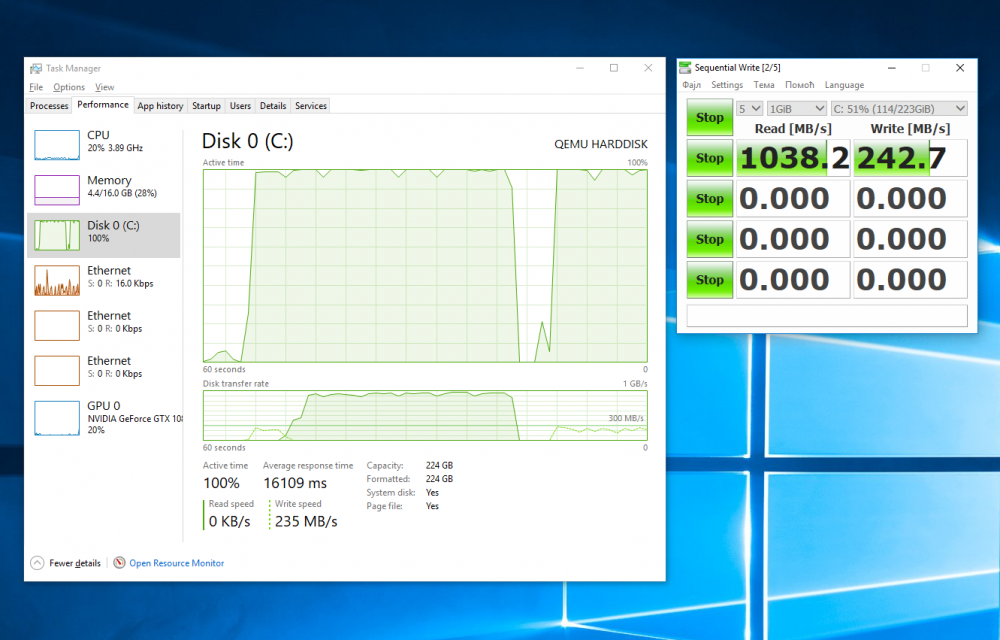This screenshot has height=640, width=1000.
Task: Maximize the Task Manager window
Action: point(614,68)
